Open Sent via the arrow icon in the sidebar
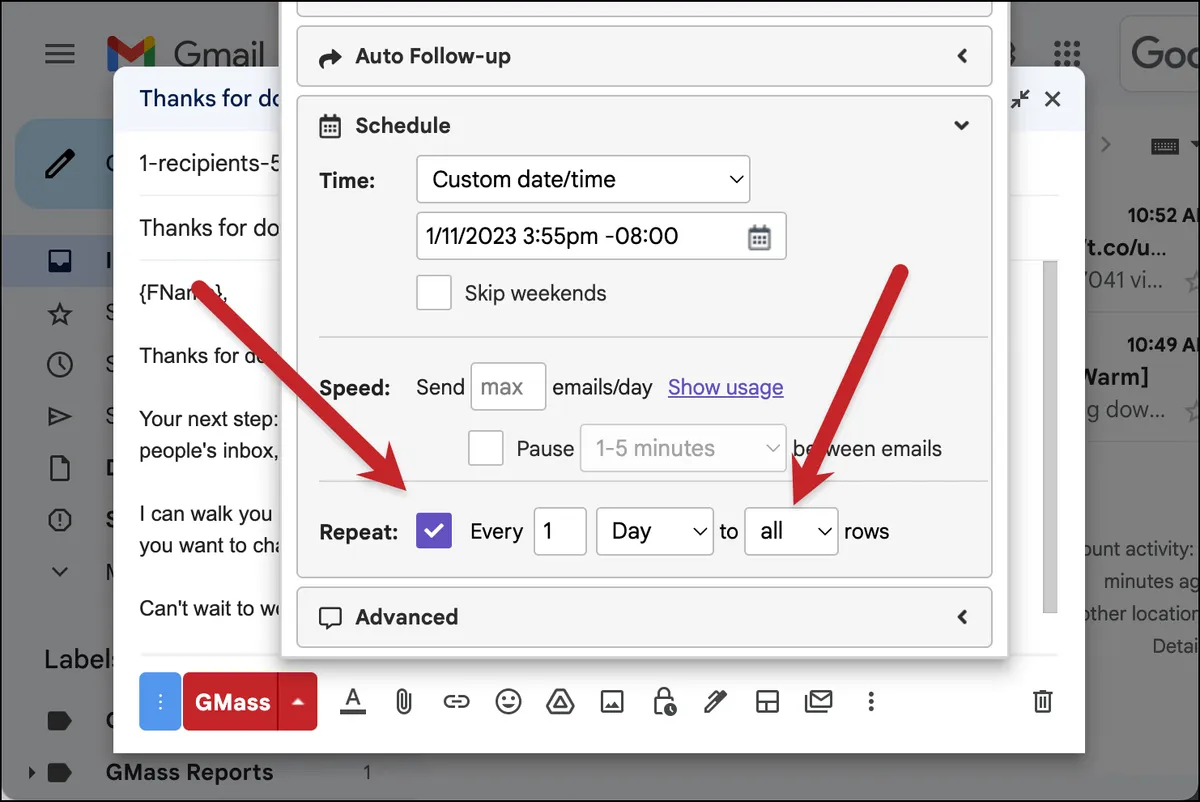The height and width of the screenshot is (802, 1200). (x=60, y=416)
